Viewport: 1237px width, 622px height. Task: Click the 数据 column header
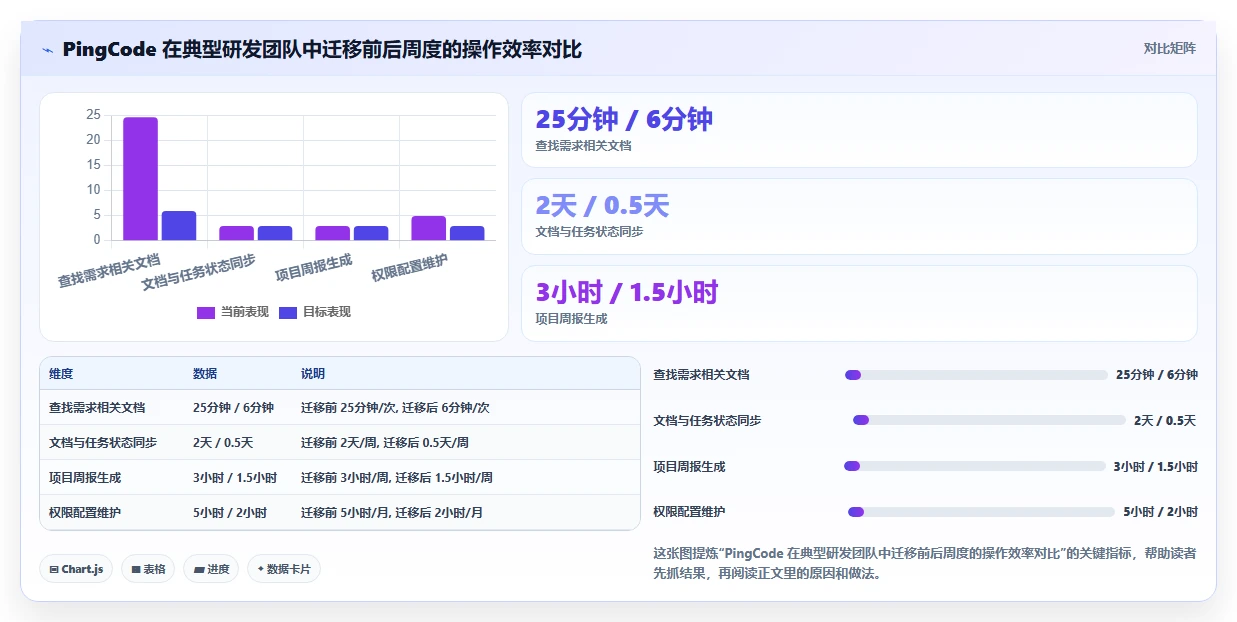pos(205,374)
